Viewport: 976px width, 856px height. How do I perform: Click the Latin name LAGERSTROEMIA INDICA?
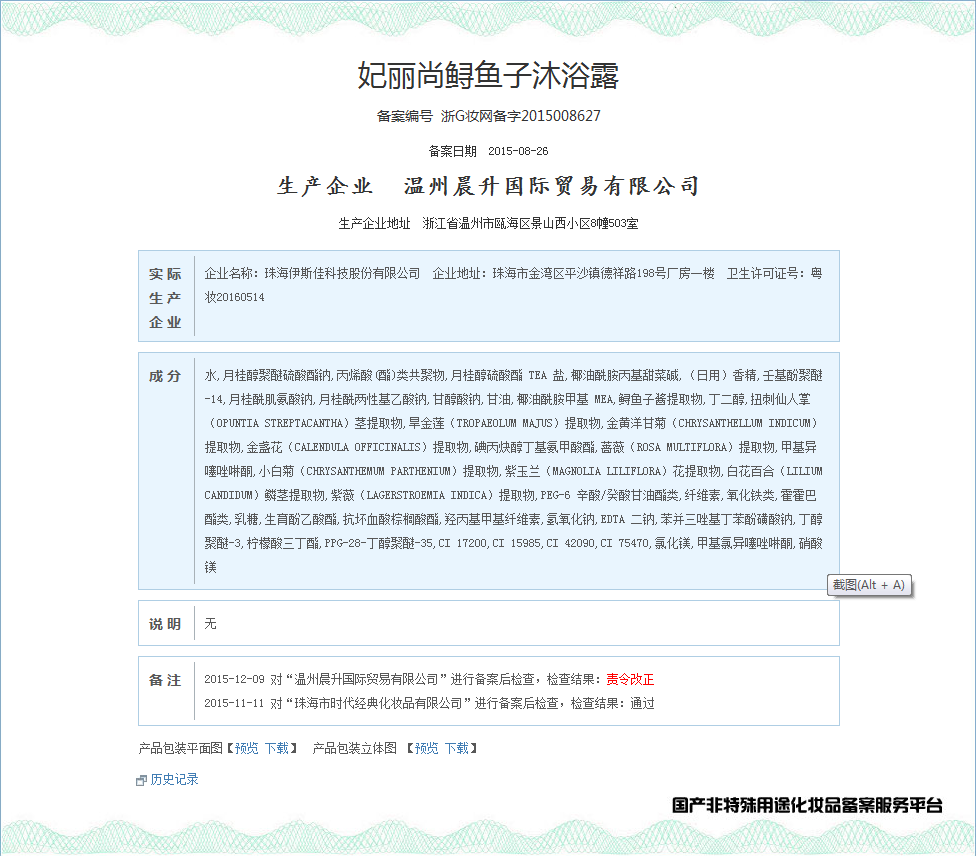(427, 496)
